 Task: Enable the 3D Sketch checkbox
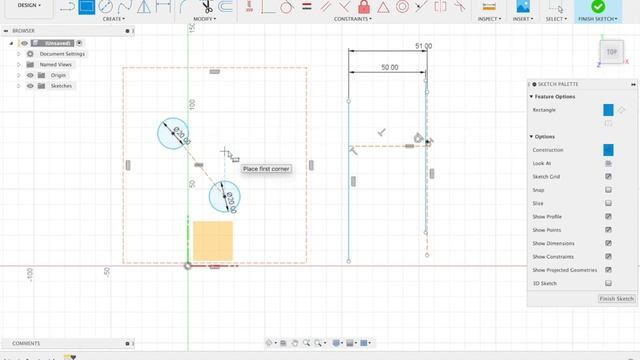click(608, 283)
